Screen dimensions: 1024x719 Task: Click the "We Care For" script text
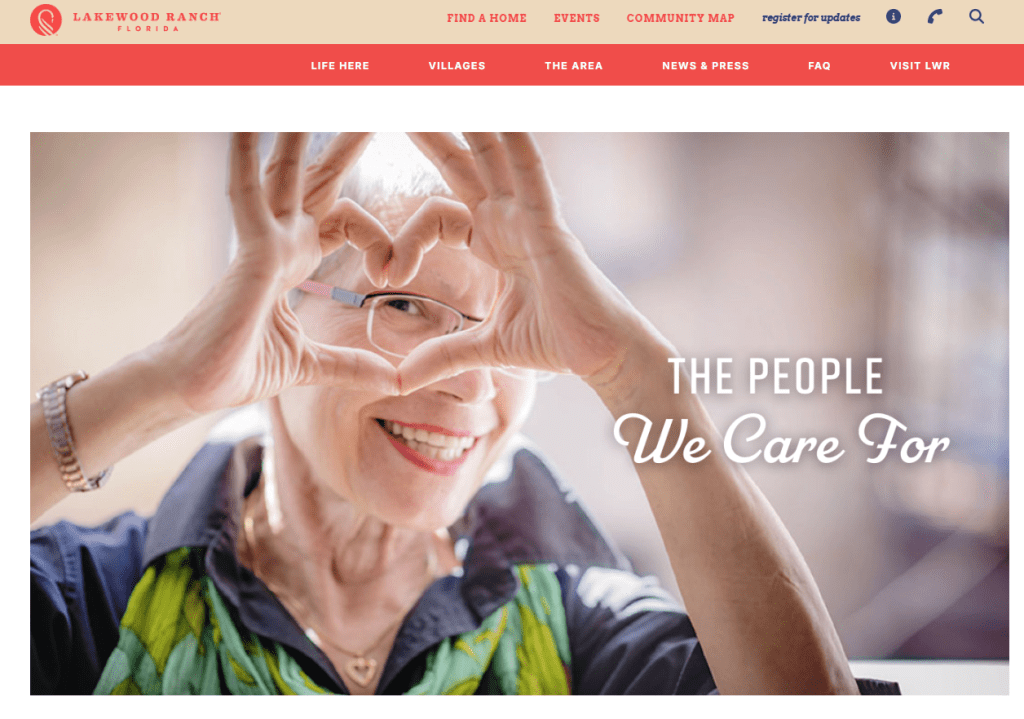(x=781, y=439)
